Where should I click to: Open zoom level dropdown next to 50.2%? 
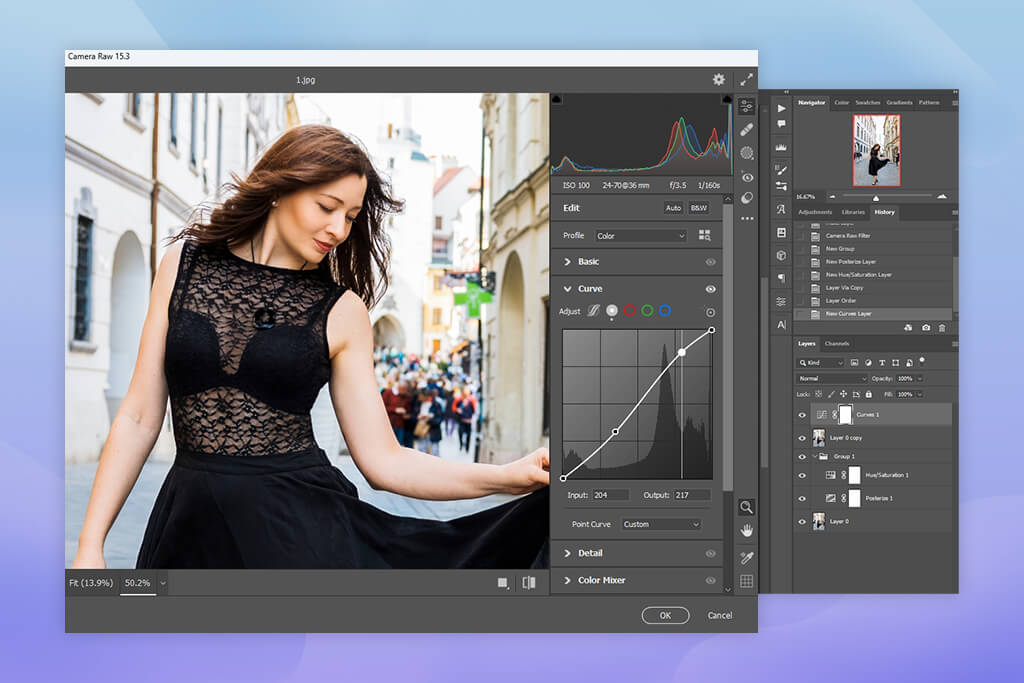[163, 583]
